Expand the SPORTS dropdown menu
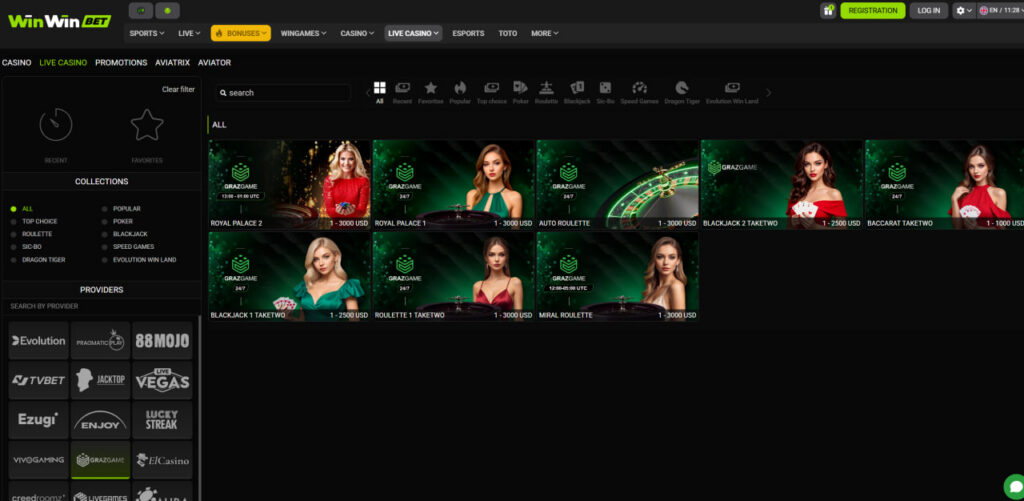 147,33
